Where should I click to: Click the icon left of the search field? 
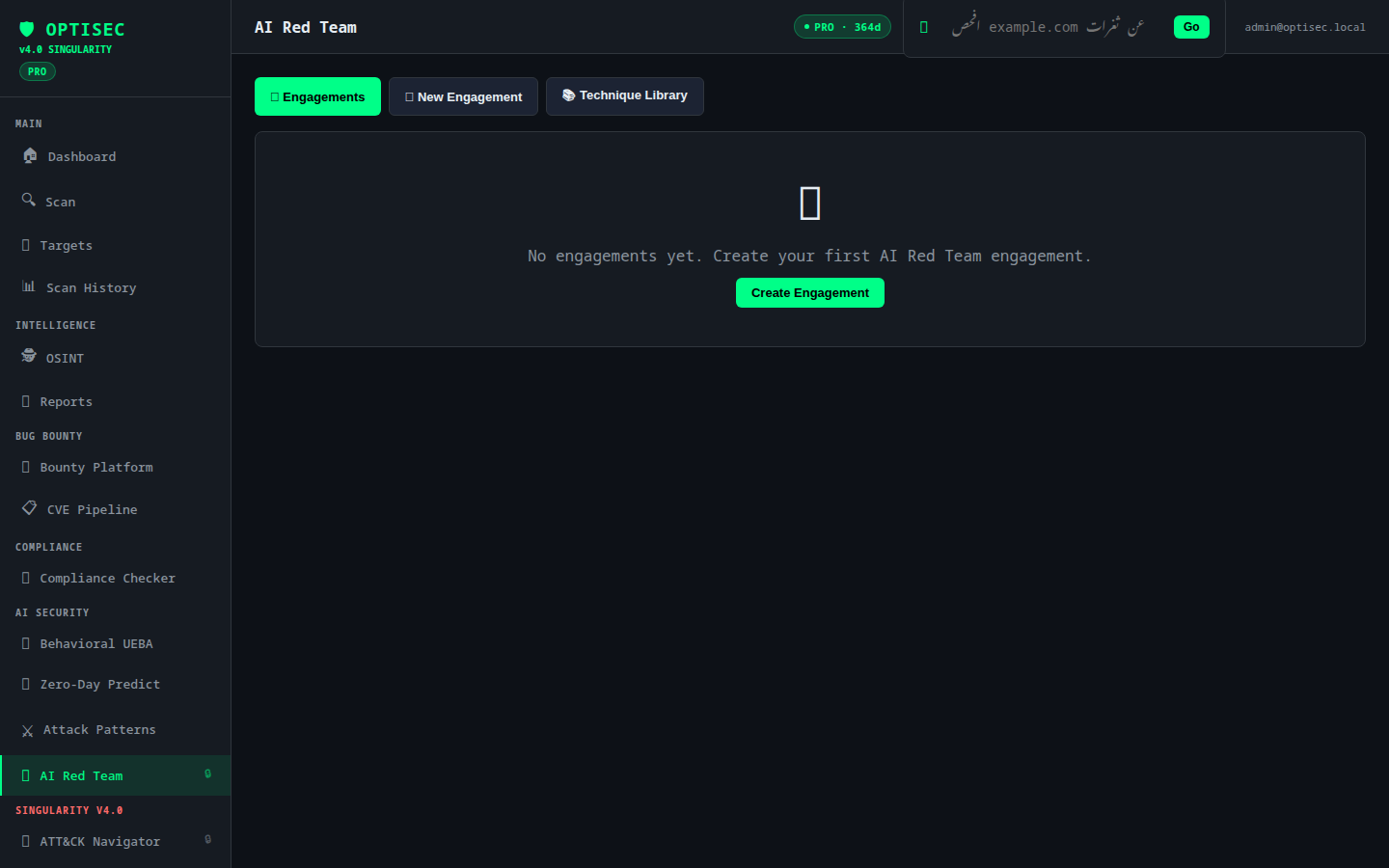[x=924, y=27]
